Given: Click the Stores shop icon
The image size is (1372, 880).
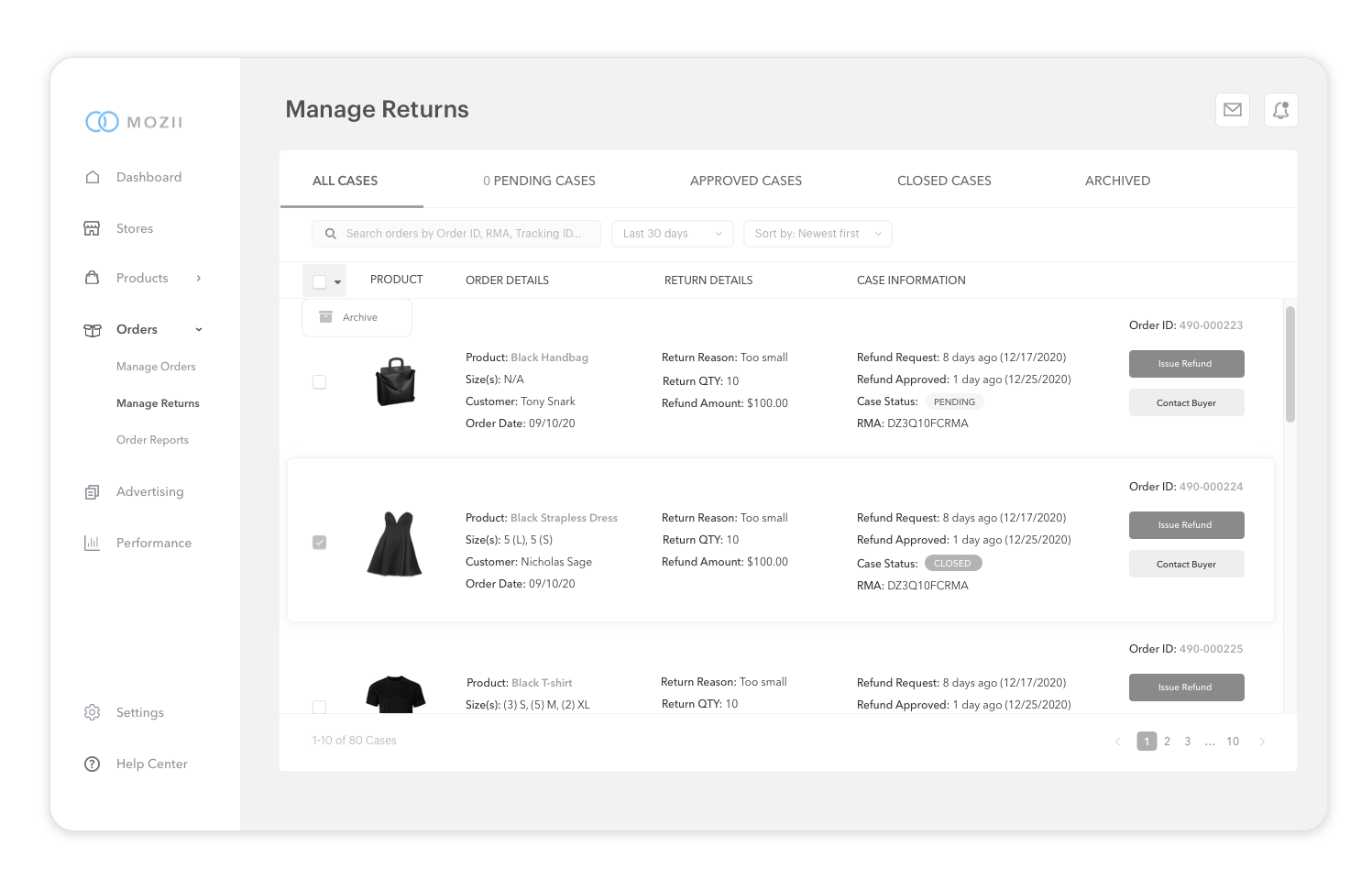Looking at the screenshot, I should point(92,228).
